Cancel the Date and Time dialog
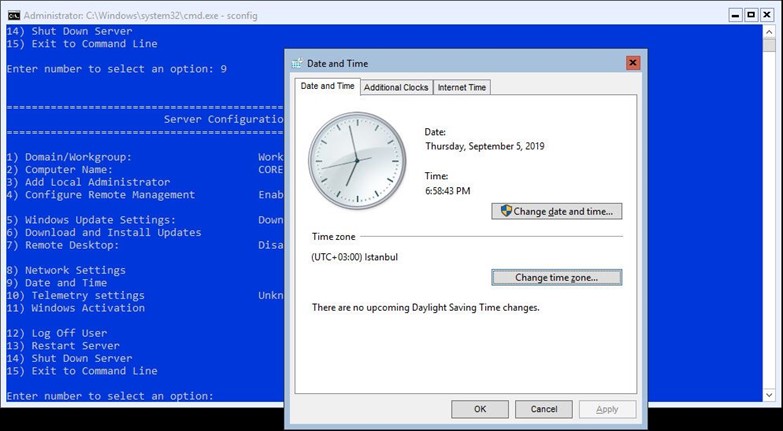 click(x=544, y=409)
